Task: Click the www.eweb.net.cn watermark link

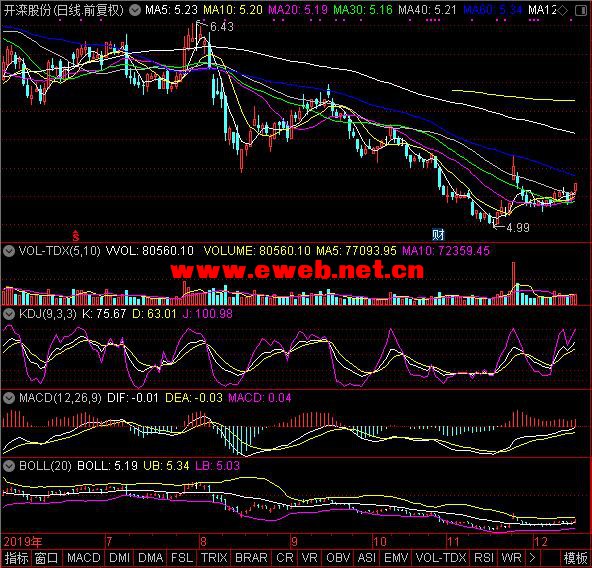Action: [297, 270]
